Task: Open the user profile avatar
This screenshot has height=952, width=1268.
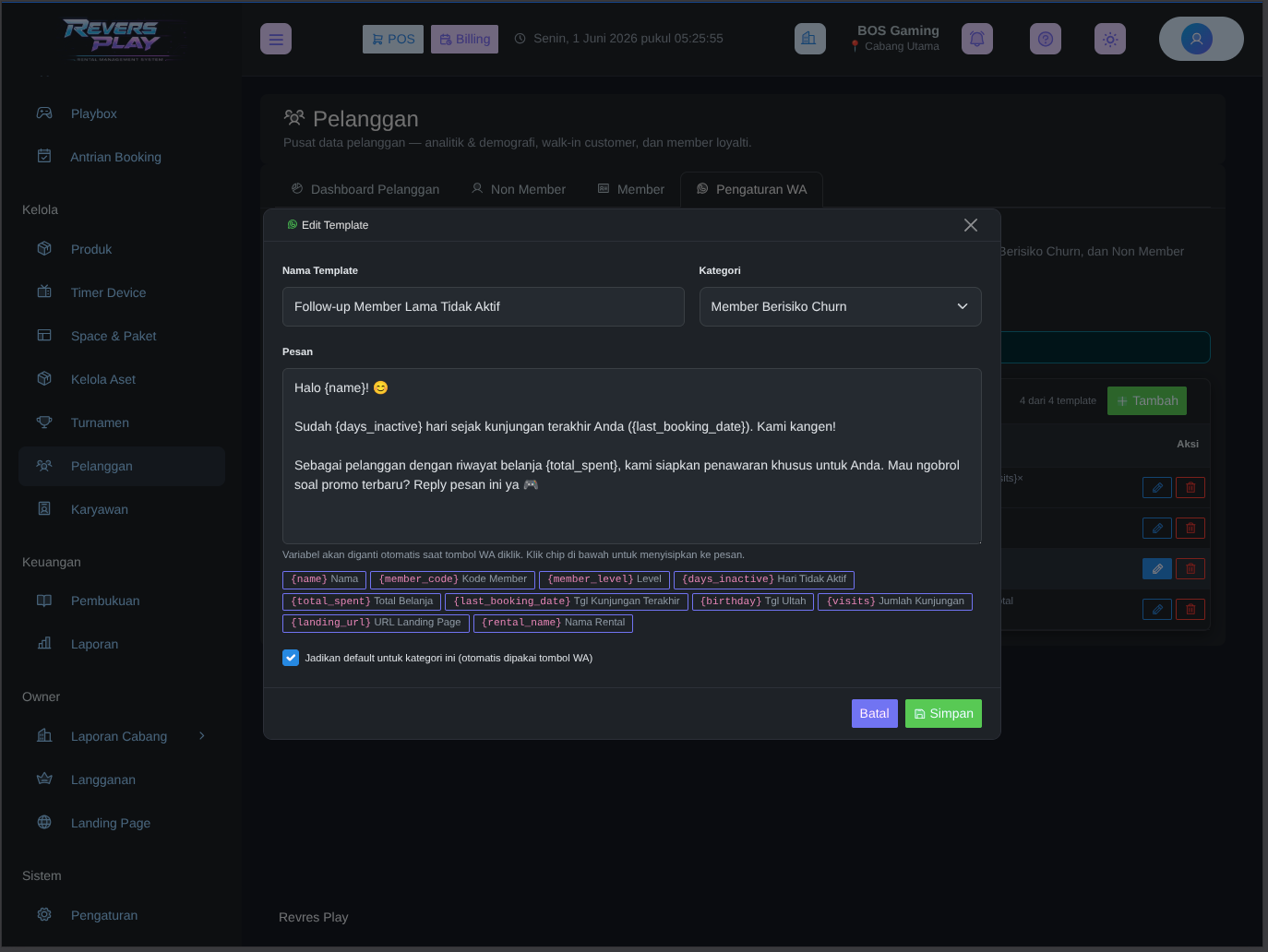Action: pyautogui.click(x=1197, y=39)
